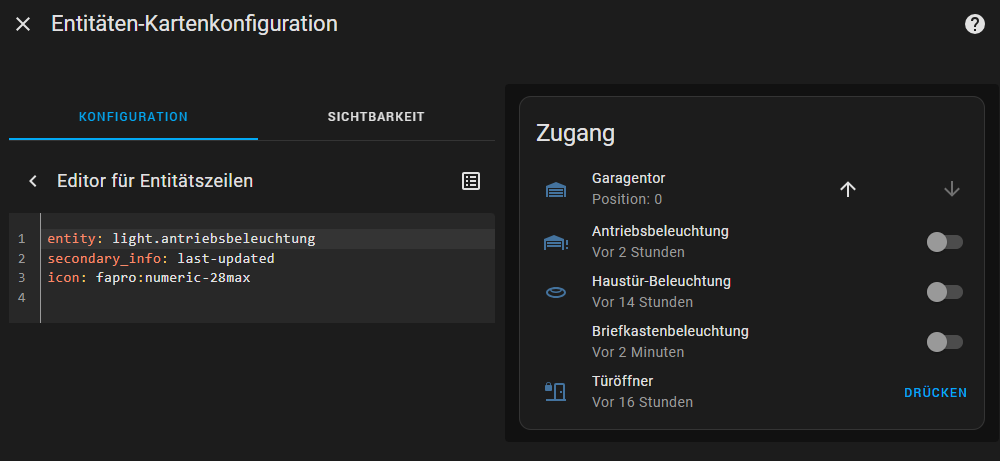The height and width of the screenshot is (461, 1000).
Task: Open the help icon for card configuration
Action: click(x=975, y=24)
